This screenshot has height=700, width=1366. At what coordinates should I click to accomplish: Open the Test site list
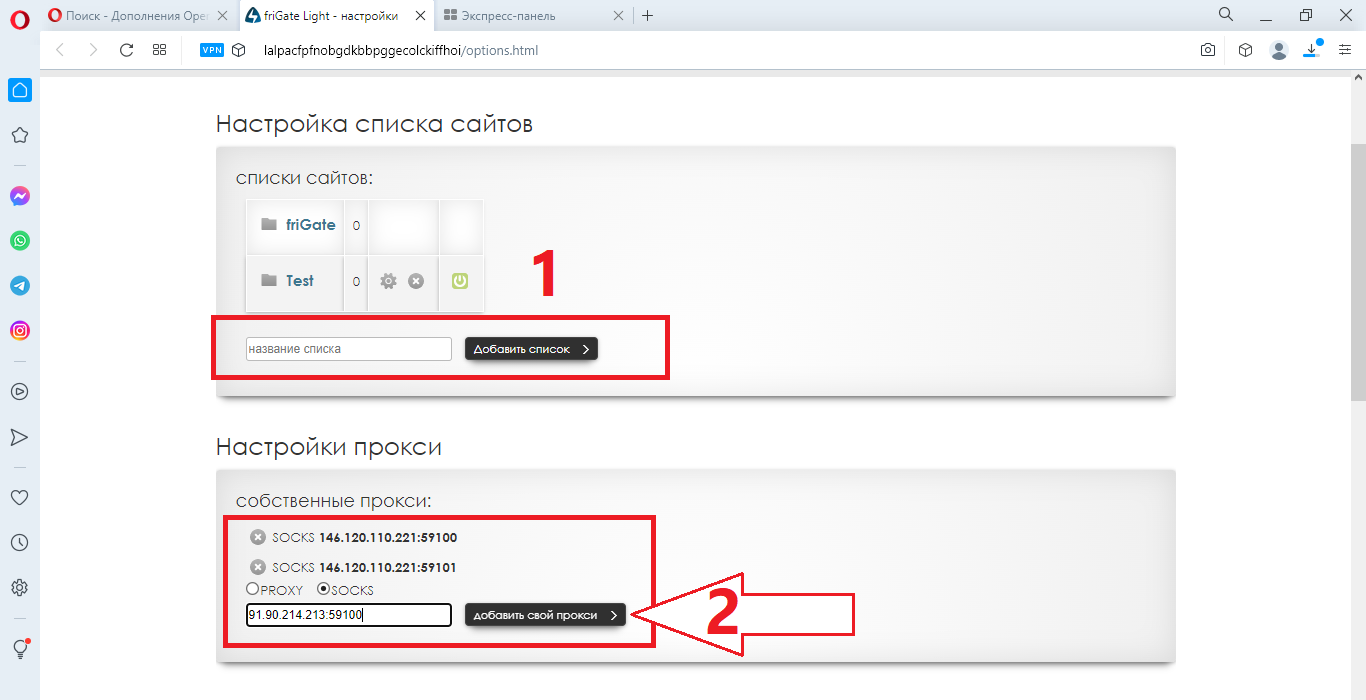[299, 281]
